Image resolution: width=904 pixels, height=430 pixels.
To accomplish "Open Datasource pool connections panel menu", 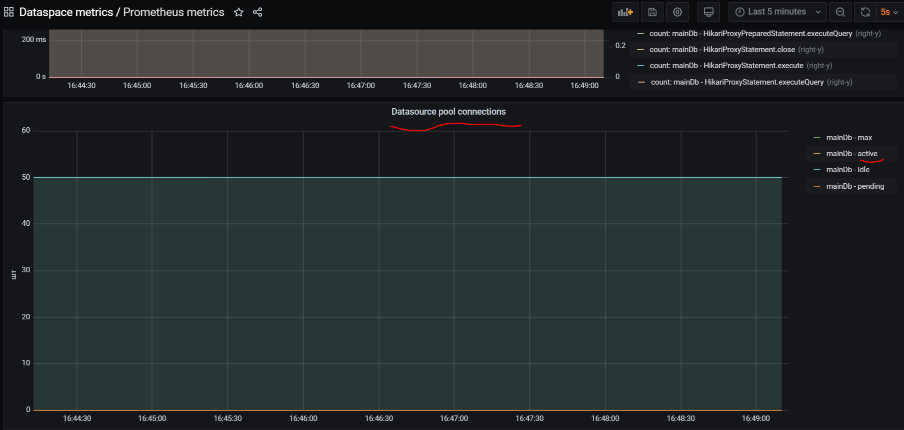I will tap(448, 111).
